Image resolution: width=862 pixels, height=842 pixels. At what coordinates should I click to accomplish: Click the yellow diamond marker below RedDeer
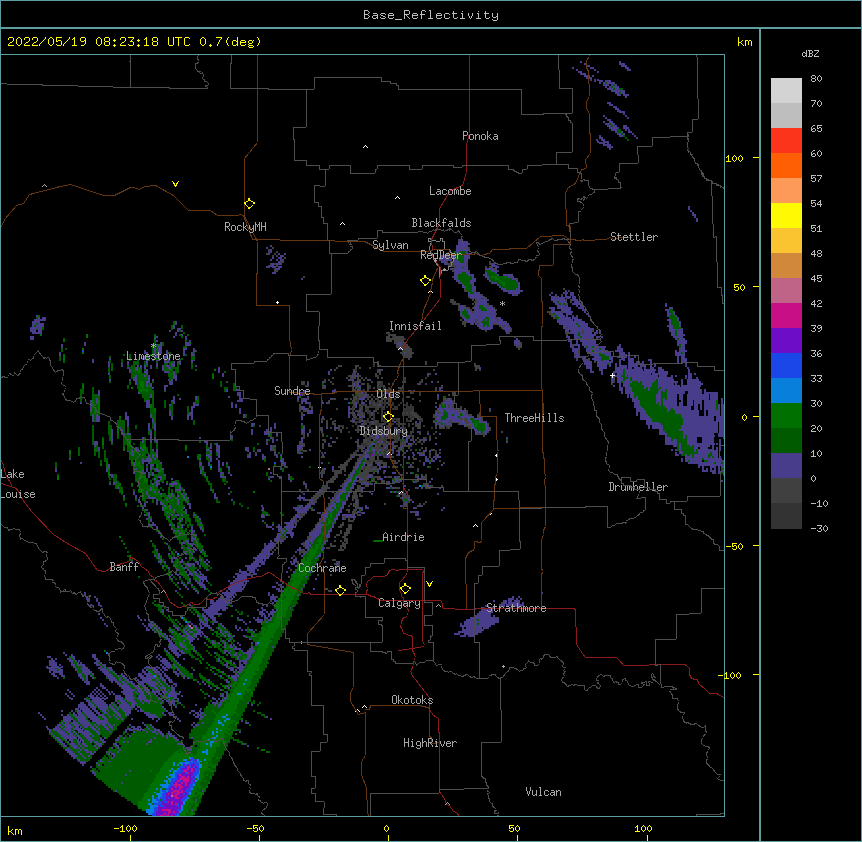tap(425, 281)
